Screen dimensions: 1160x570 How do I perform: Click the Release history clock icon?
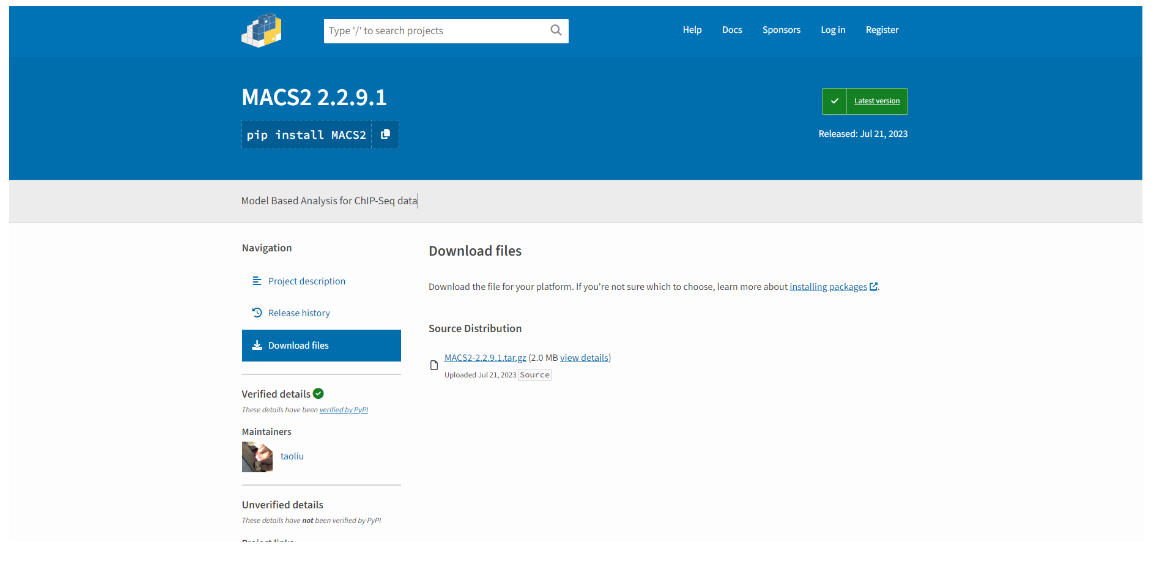pyautogui.click(x=257, y=312)
